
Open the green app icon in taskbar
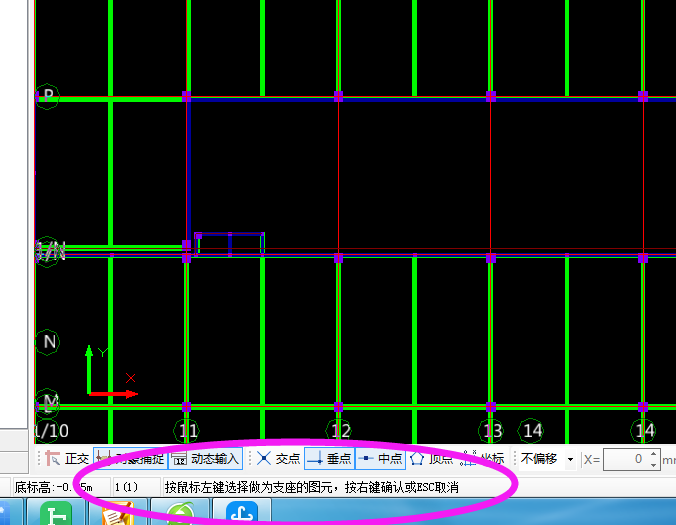[56, 513]
